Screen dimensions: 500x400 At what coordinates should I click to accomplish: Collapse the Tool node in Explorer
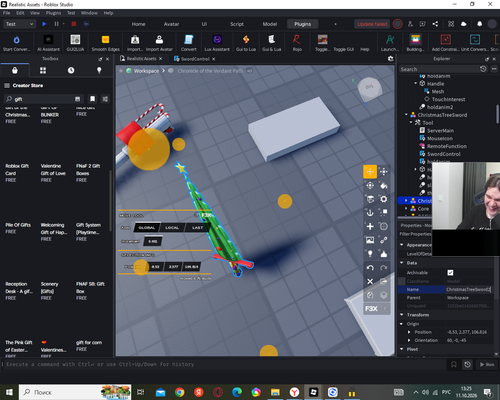click(411, 123)
